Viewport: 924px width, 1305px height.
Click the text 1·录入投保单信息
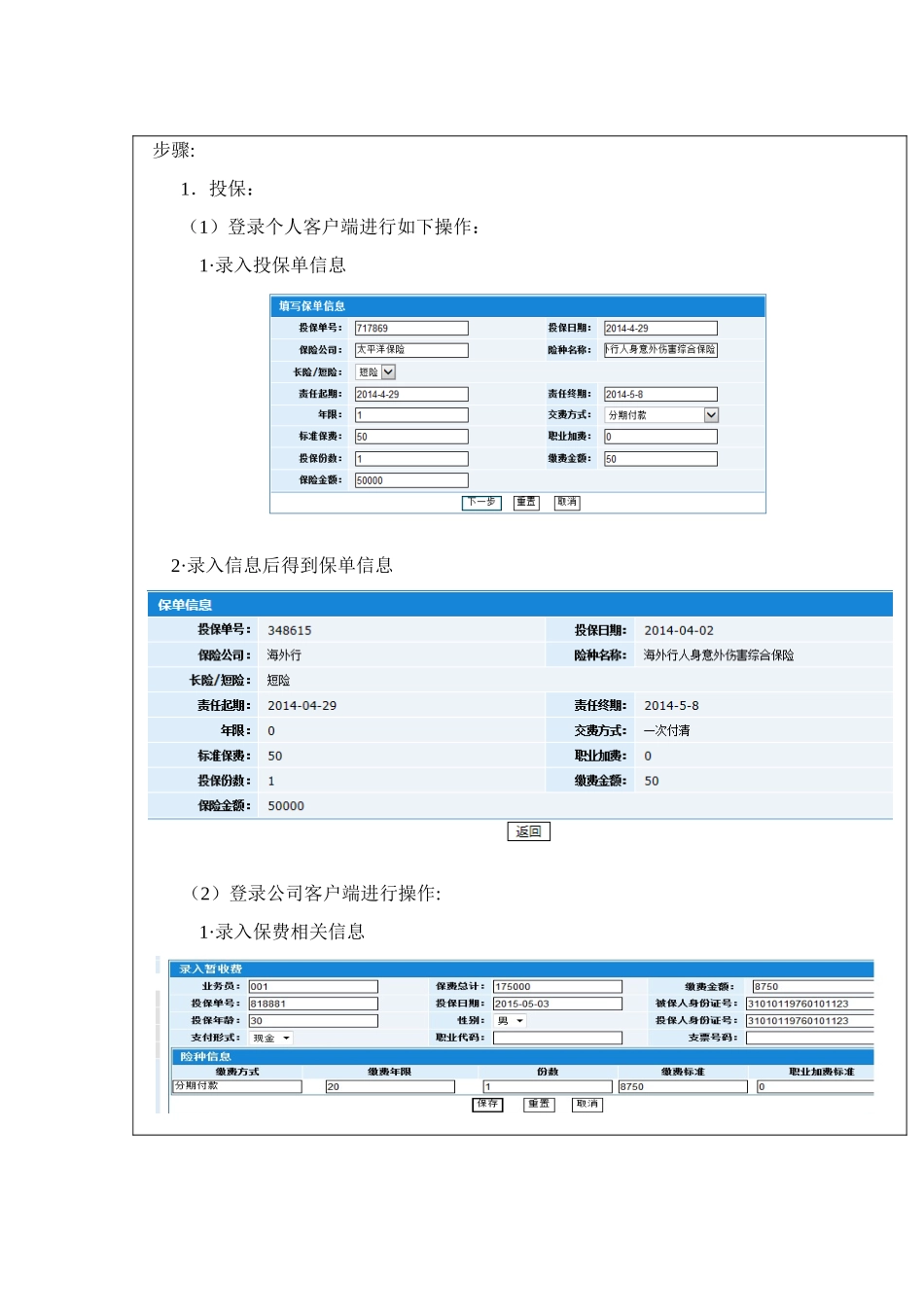point(272,265)
